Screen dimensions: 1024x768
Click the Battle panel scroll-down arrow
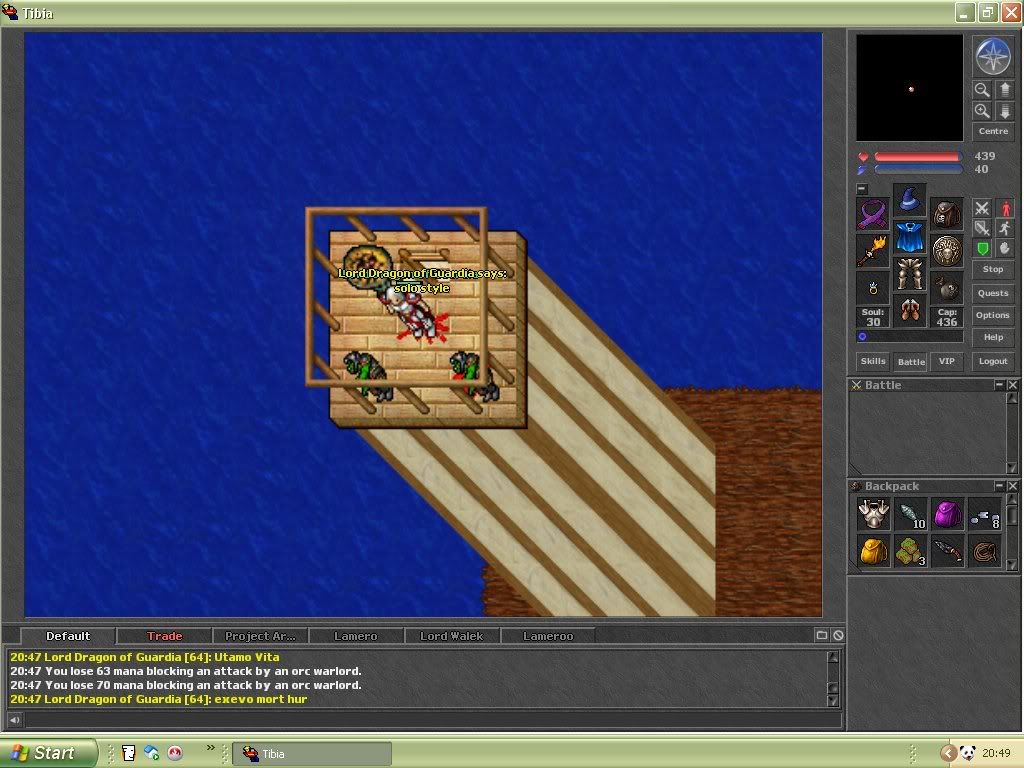1012,468
